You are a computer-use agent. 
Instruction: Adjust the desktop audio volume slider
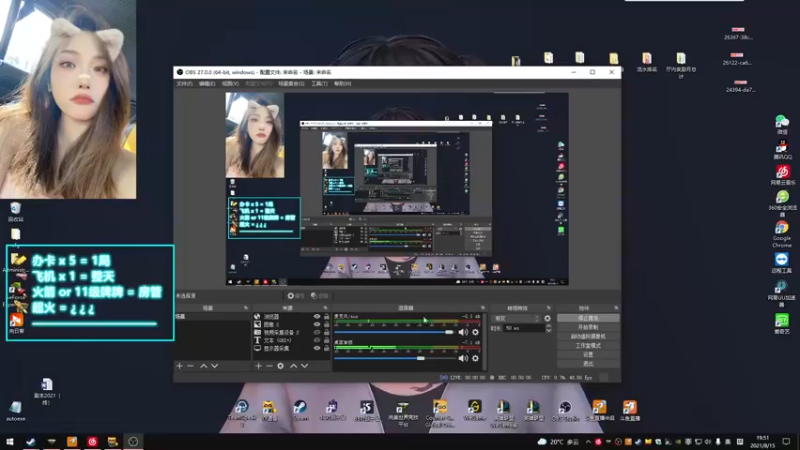click(393, 358)
